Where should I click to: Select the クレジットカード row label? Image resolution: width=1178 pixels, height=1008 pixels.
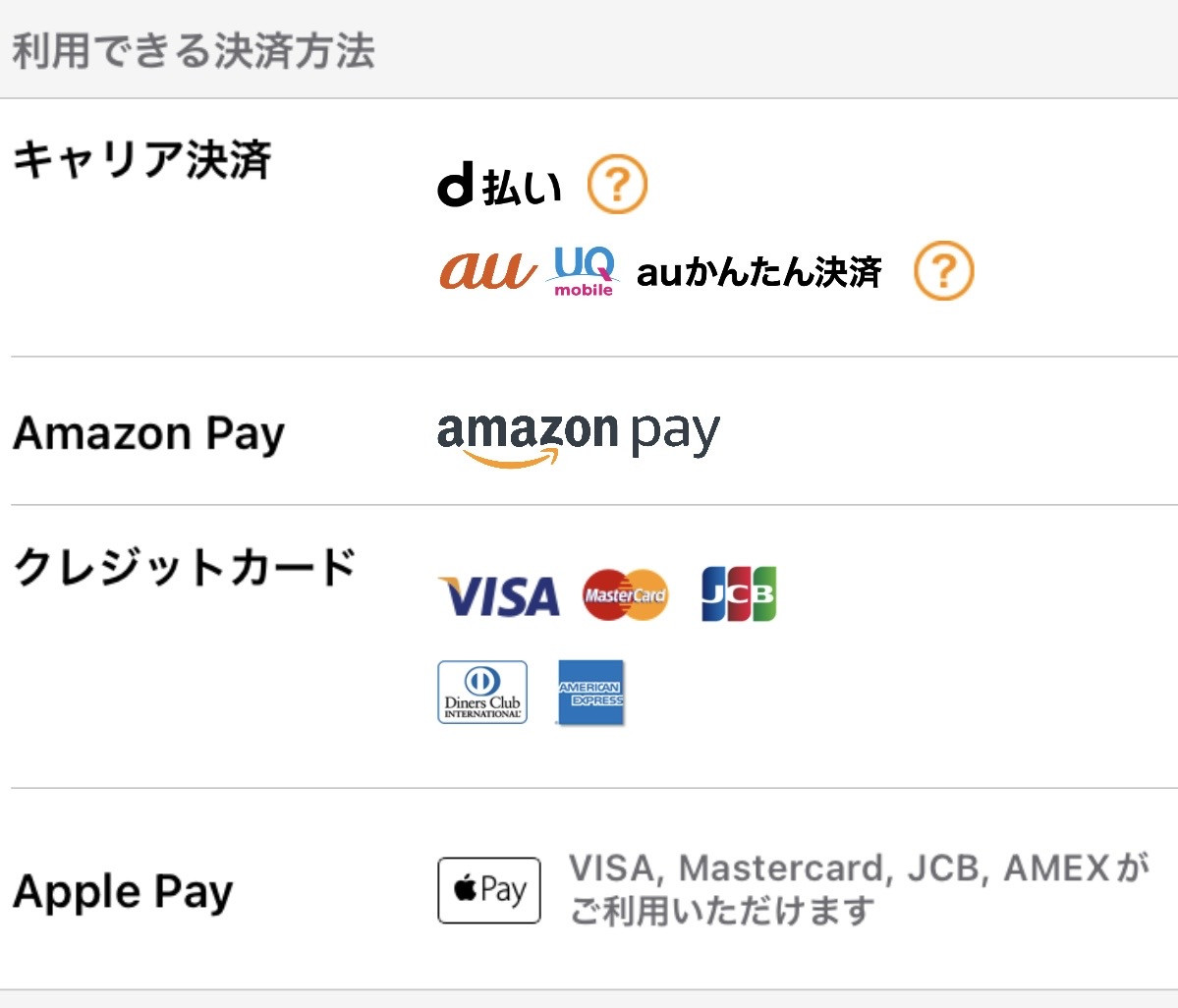tap(184, 568)
